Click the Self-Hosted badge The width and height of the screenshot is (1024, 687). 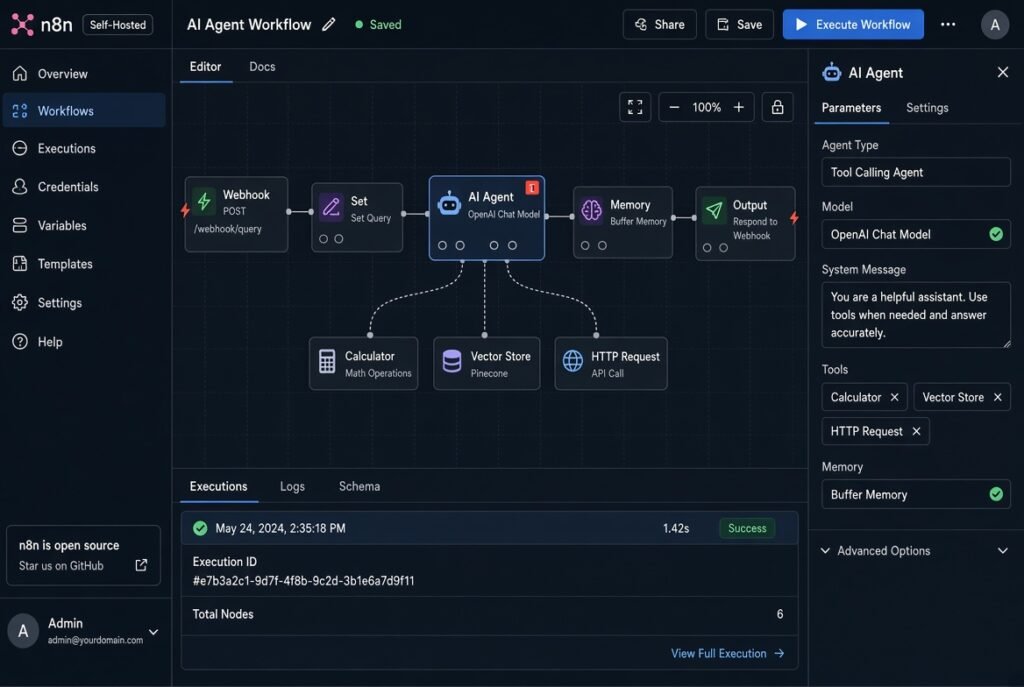(118, 25)
